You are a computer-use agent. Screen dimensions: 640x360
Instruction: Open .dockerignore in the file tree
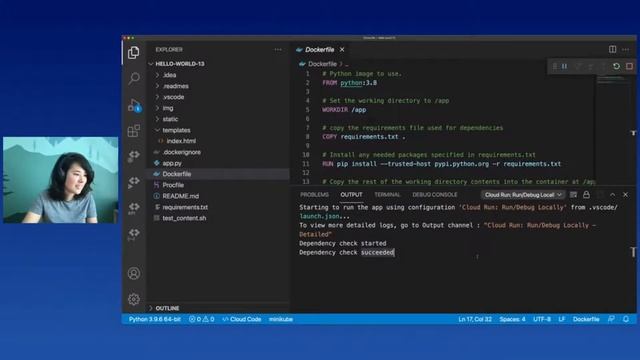click(x=181, y=152)
